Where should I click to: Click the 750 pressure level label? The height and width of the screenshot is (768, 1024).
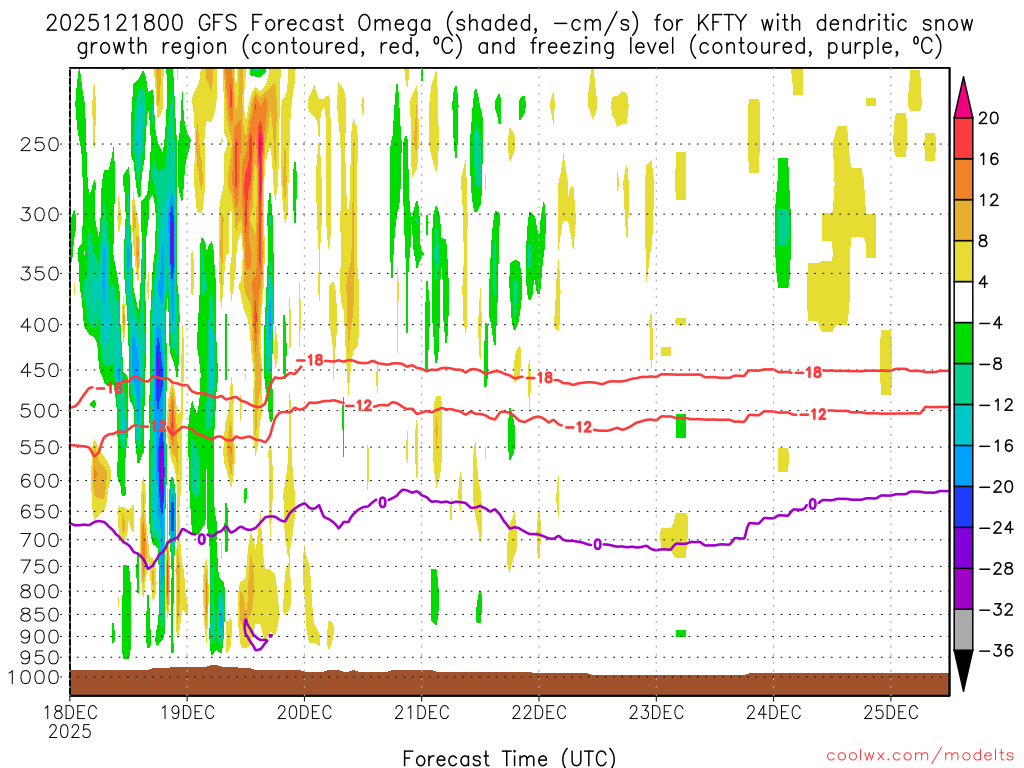40,567
